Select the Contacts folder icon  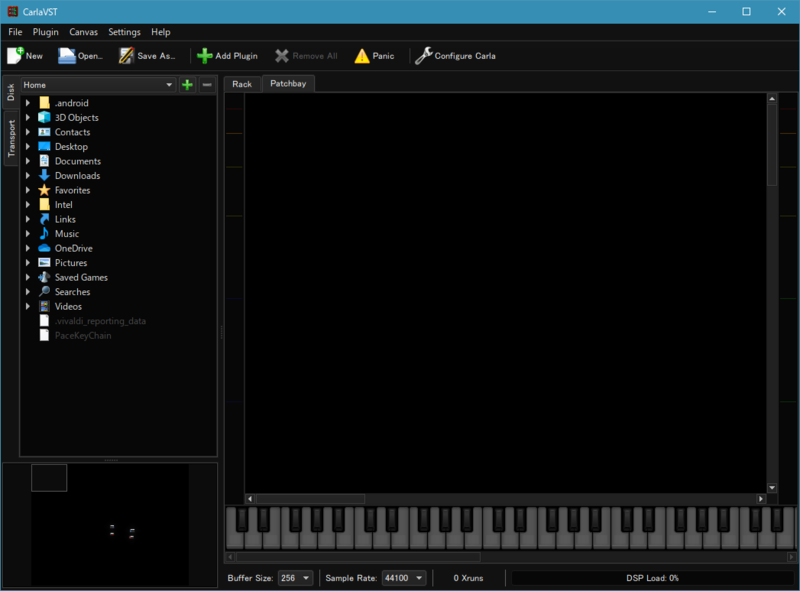point(44,132)
